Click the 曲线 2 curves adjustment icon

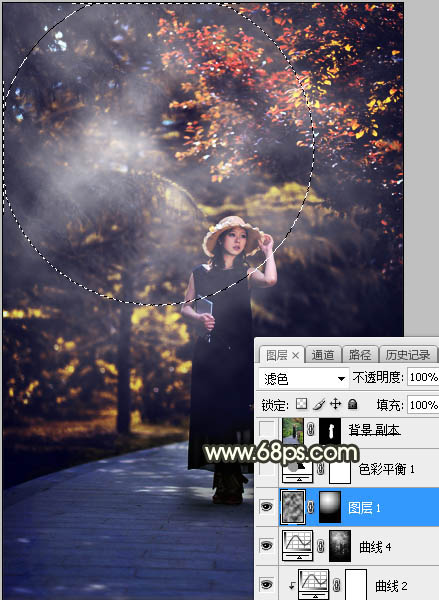(x=314, y=584)
